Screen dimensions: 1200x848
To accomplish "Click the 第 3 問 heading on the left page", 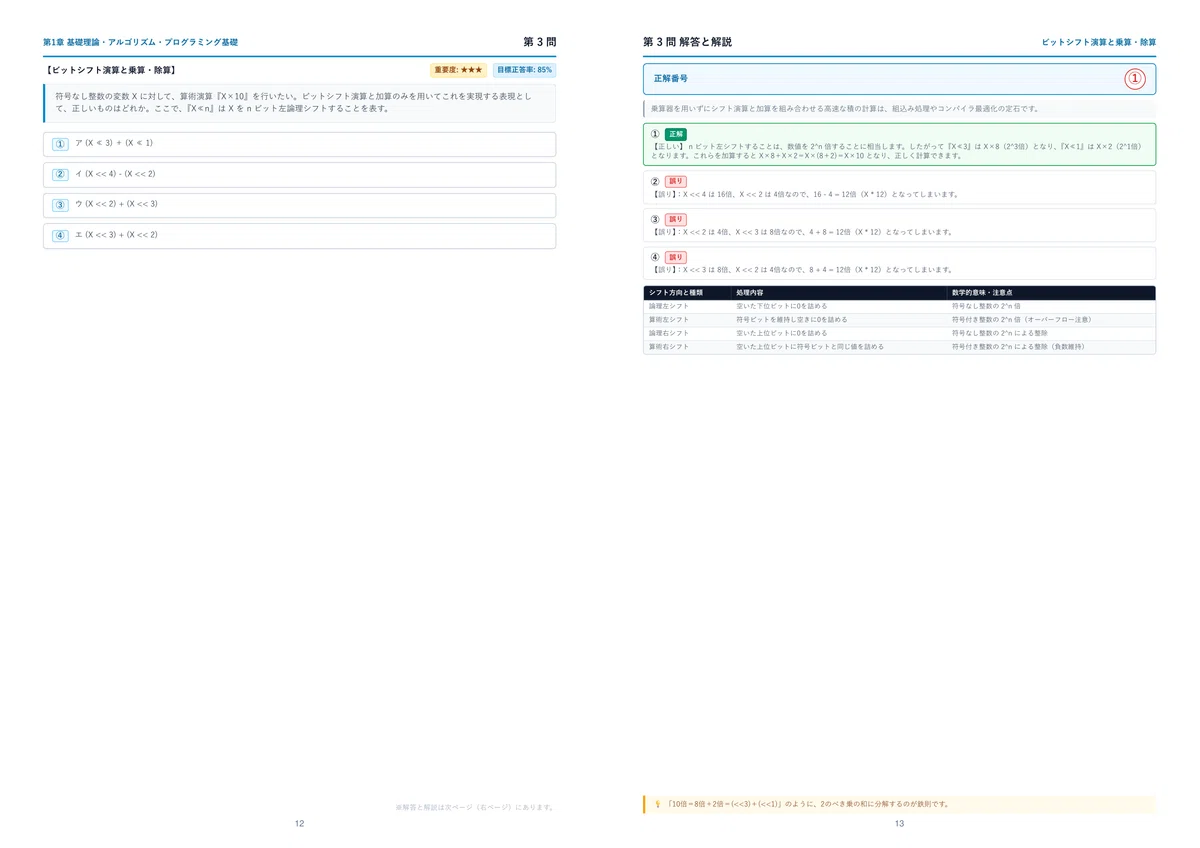I will pyautogui.click(x=539, y=42).
